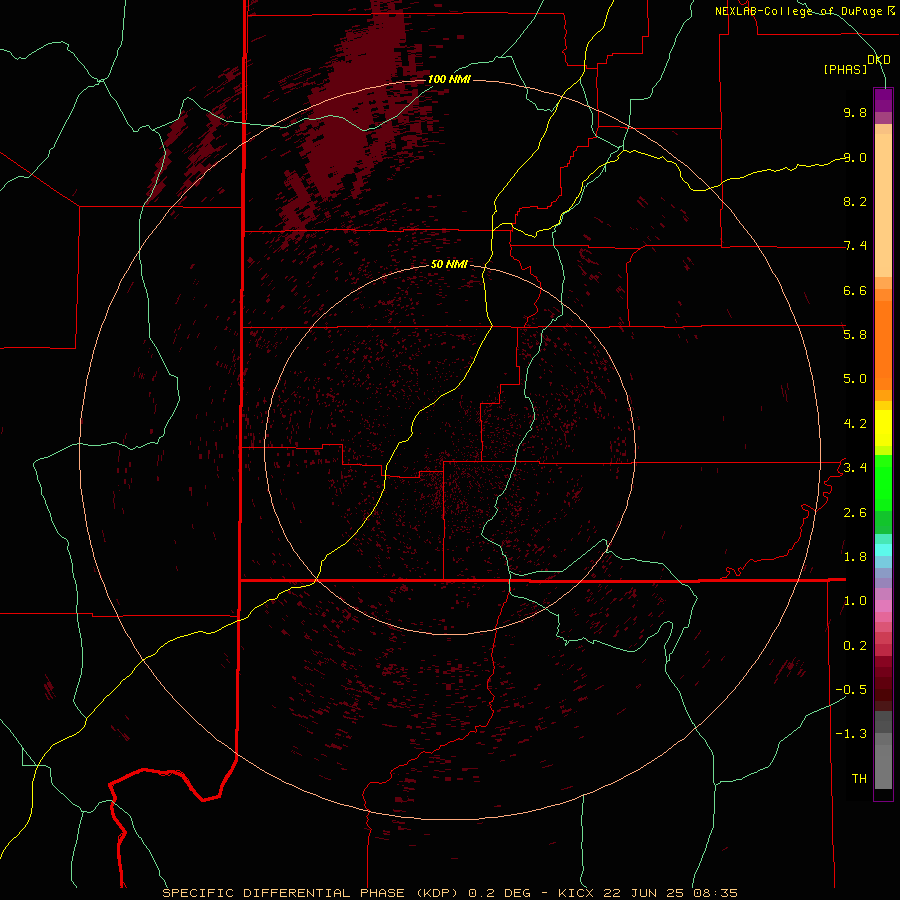Screen dimensions: 900x900
Task: Click the 1.8 scale label
Action: point(855,557)
